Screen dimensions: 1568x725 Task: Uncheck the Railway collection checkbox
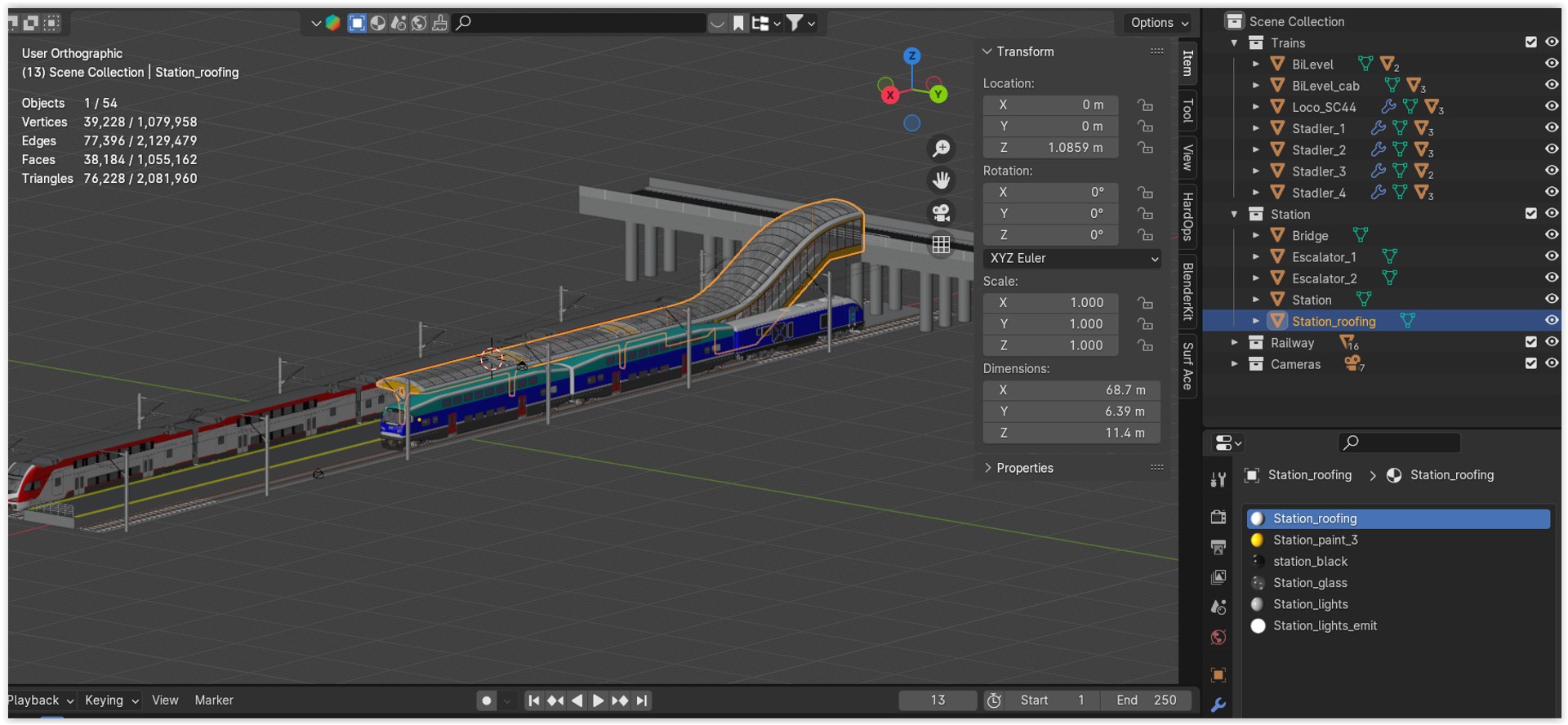tap(1531, 342)
